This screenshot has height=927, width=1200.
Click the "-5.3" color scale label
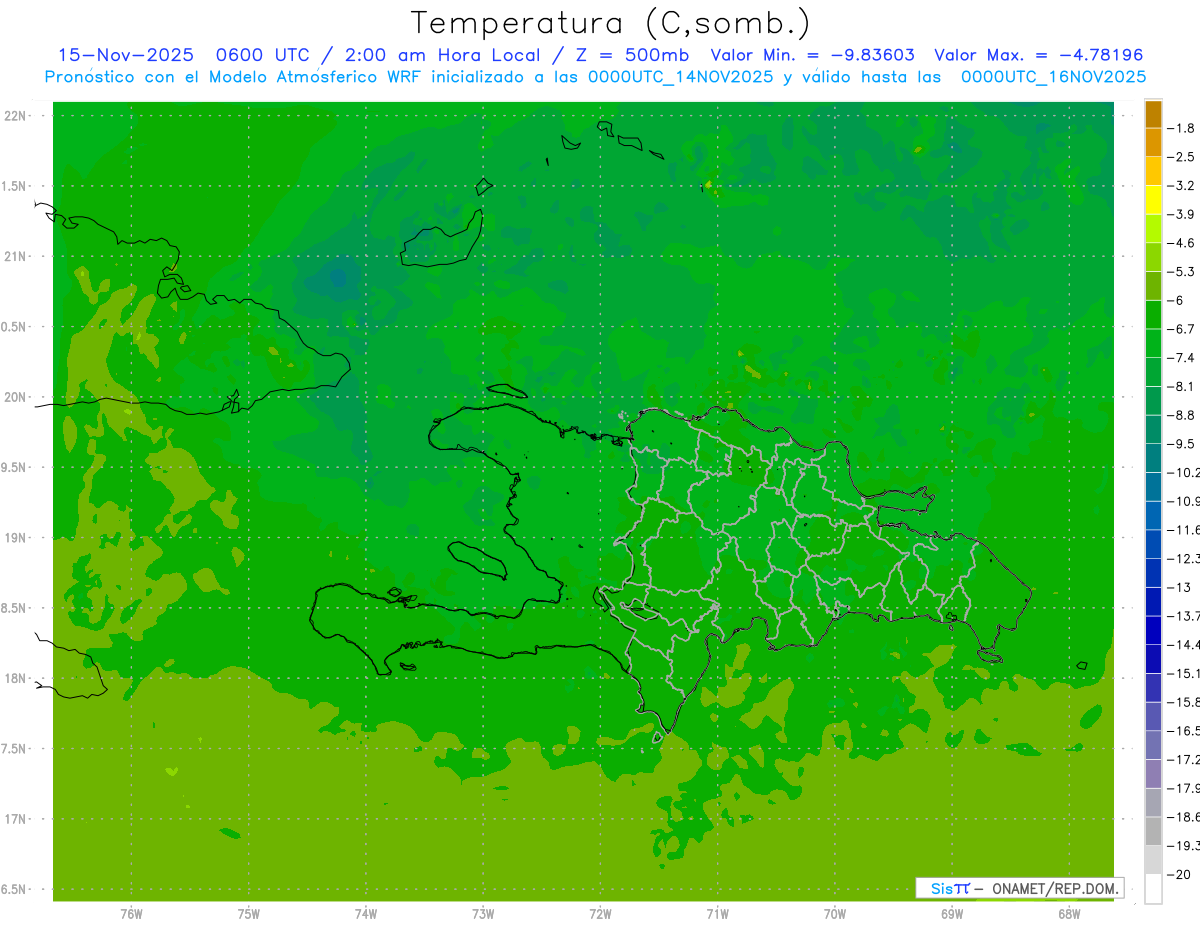(1181, 272)
